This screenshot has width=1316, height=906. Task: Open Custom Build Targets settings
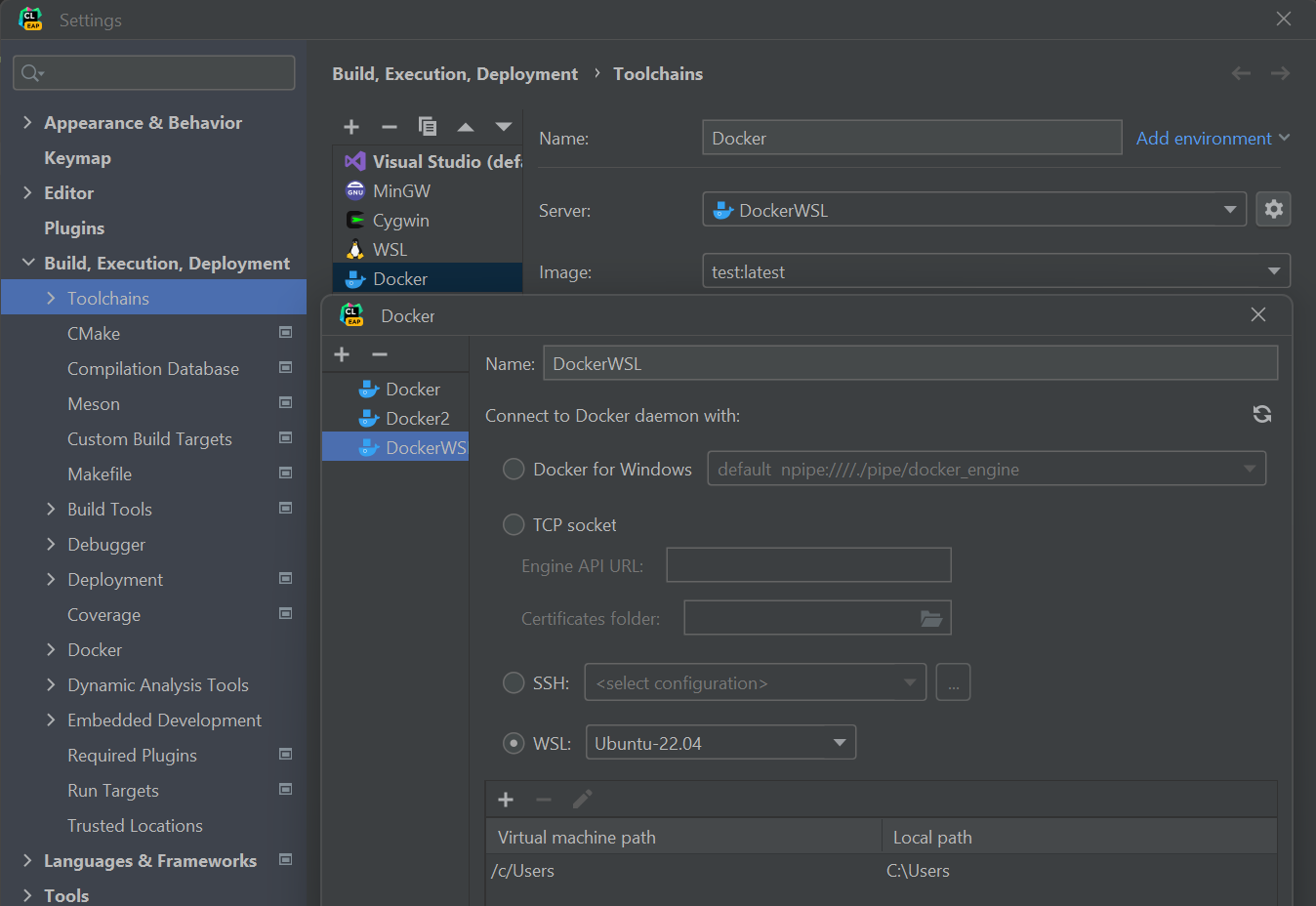pos(149,439)
